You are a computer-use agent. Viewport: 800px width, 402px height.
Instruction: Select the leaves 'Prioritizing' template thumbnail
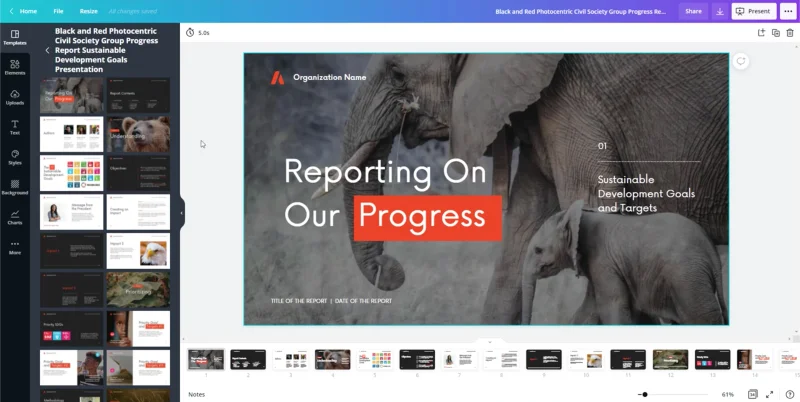[x=138, y=290]
